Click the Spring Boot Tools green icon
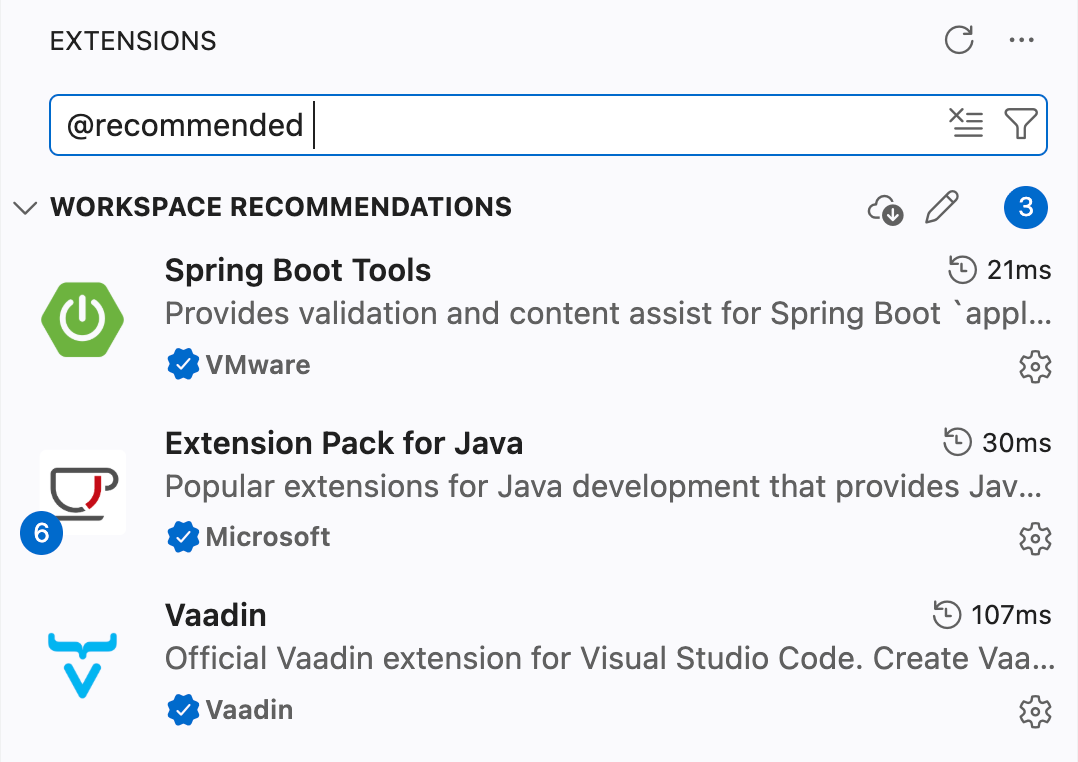The height and width of the screenshot is (762, 1078). click(82, 319)
